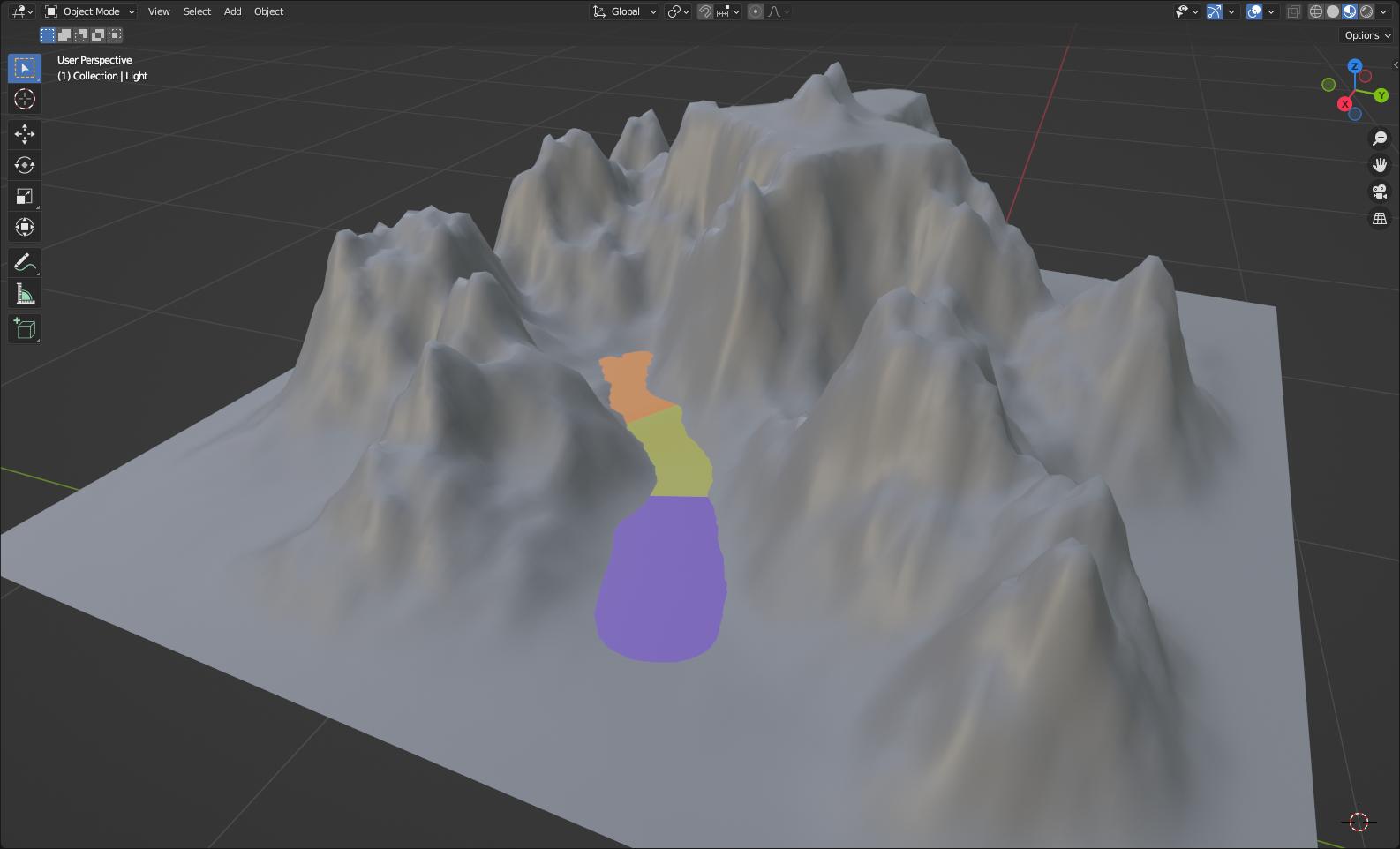Viewport: 1400px width, 849px height.
Task: Click the blue Z axis gizmo handle
Action: pyautogui.click(x=1355, y=66)
